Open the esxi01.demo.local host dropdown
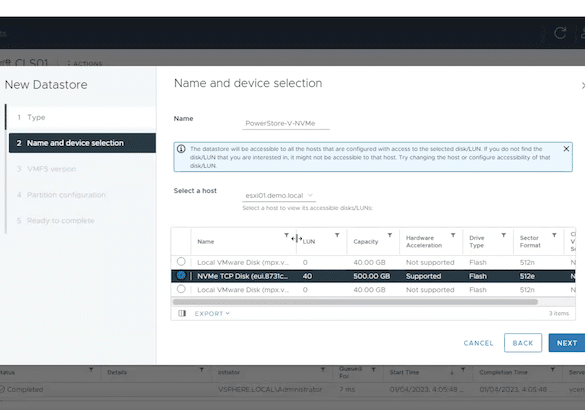585x410 pixels. point(279,195)
